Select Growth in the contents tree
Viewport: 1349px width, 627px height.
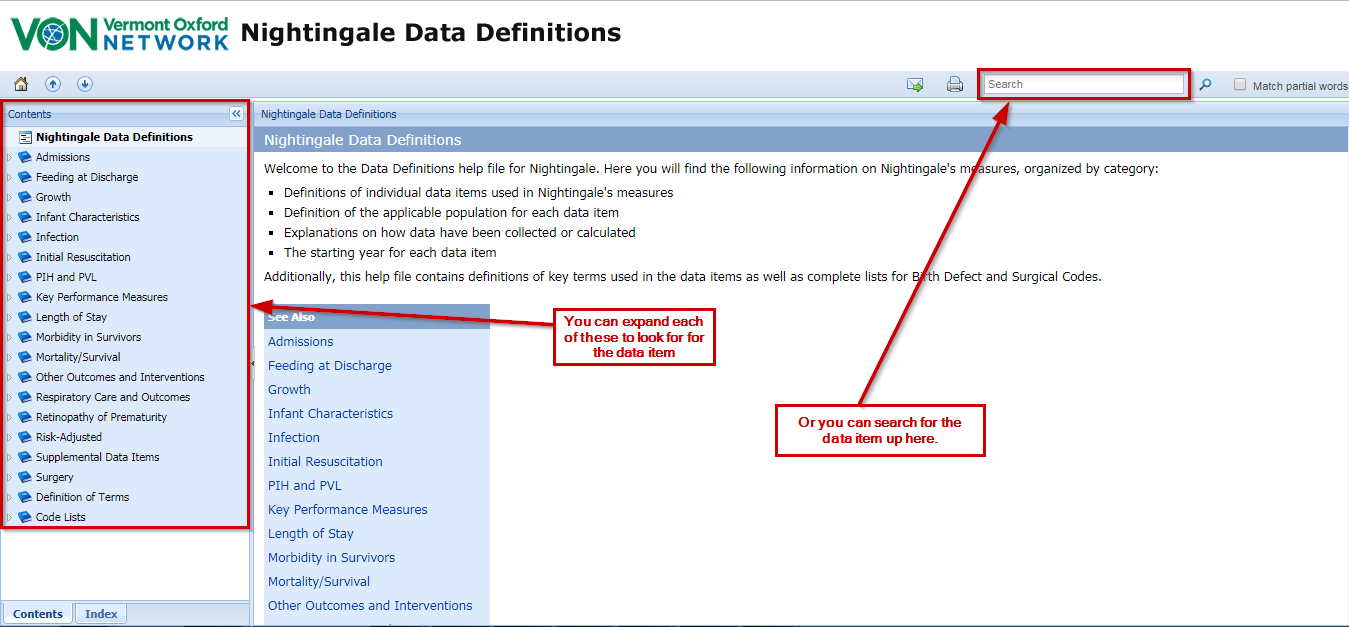(x=53, y=197)
